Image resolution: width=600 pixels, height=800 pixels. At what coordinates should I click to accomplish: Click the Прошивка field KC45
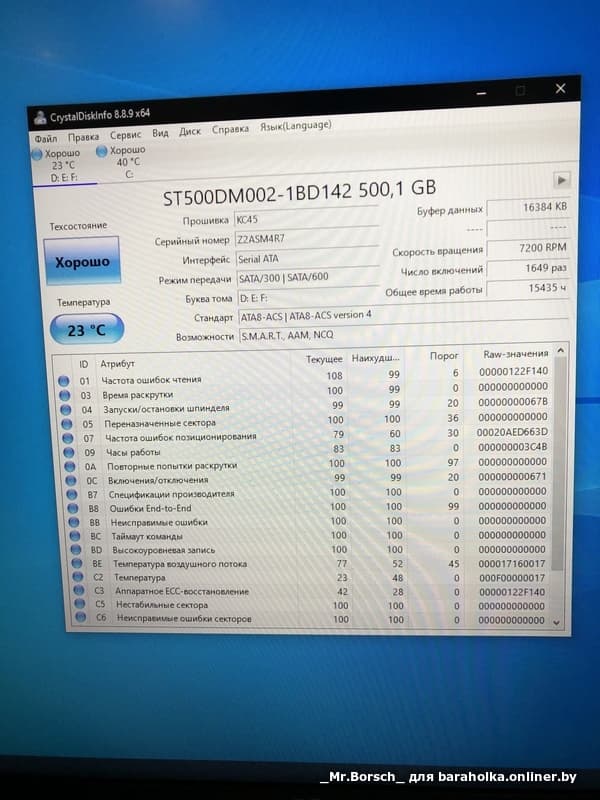pos(307,218)
